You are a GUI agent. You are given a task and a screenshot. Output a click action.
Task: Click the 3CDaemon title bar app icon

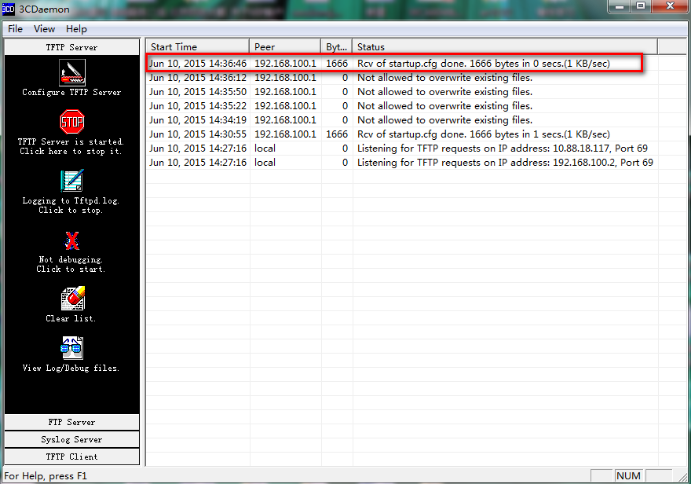(x=8, y=8)
